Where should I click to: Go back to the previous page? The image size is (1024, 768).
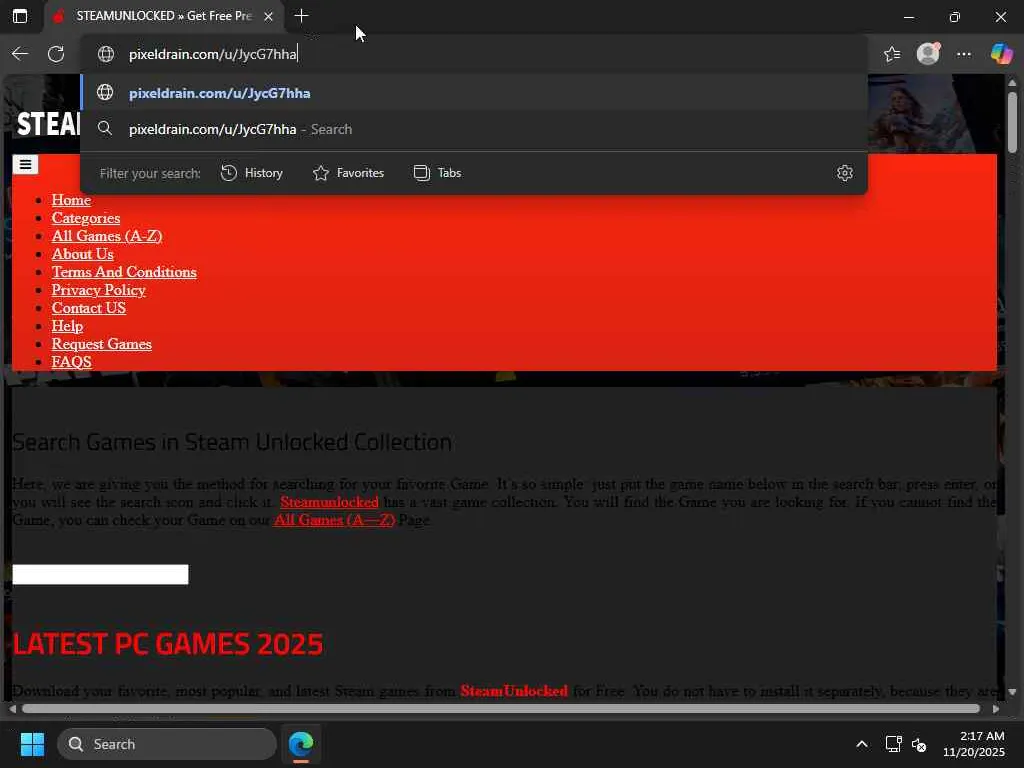[x=20, y=54]
